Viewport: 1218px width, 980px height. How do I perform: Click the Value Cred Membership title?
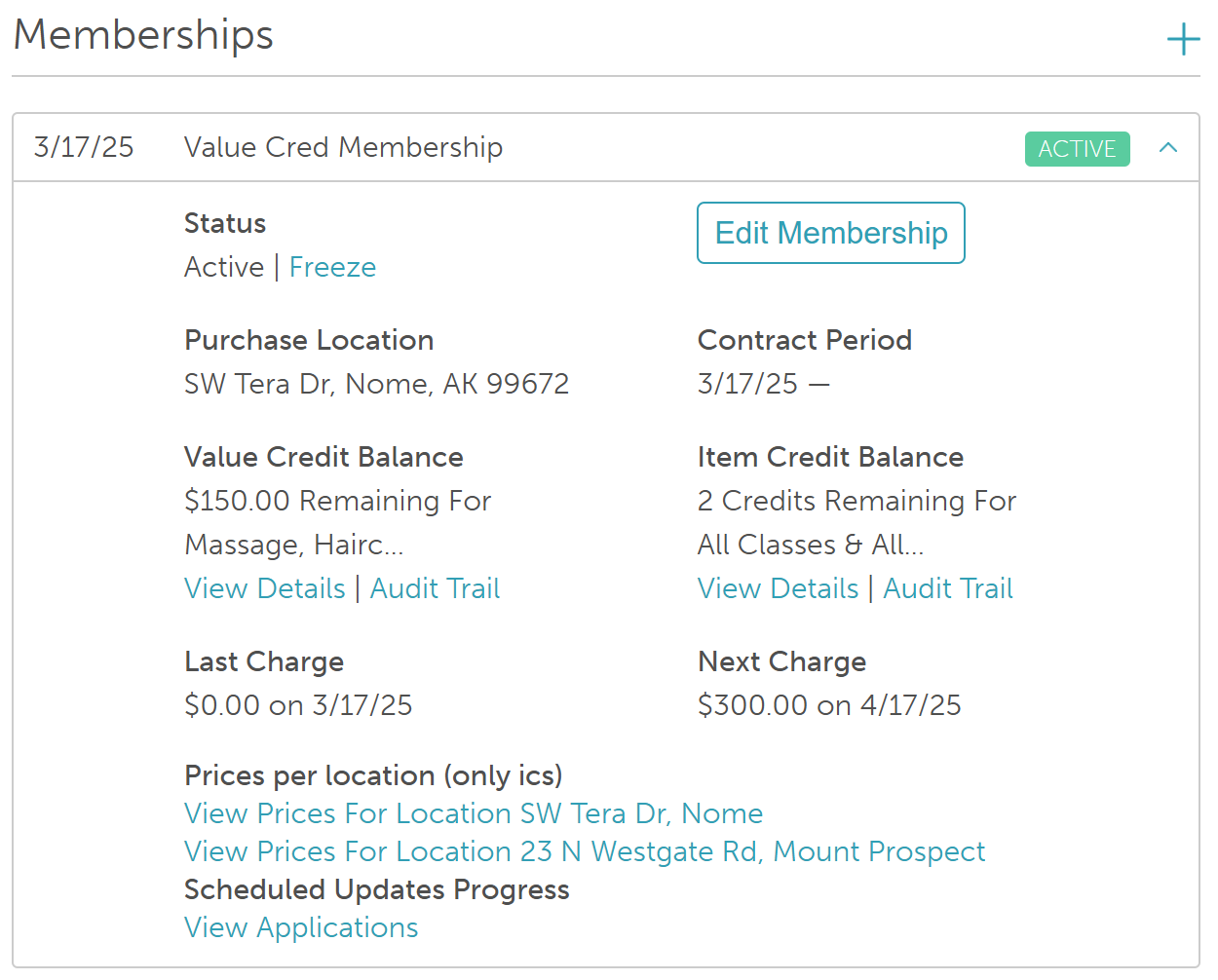pyautogui.click(x=343, y=147)
